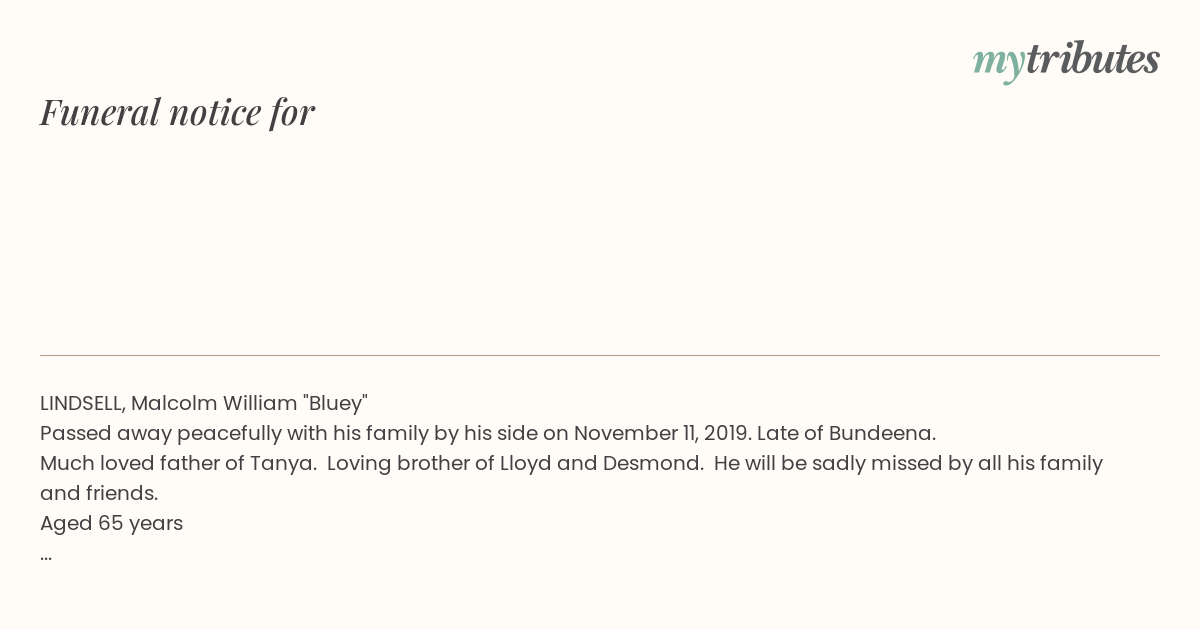Click the "Funeral notice for" heading

[177, 112]
